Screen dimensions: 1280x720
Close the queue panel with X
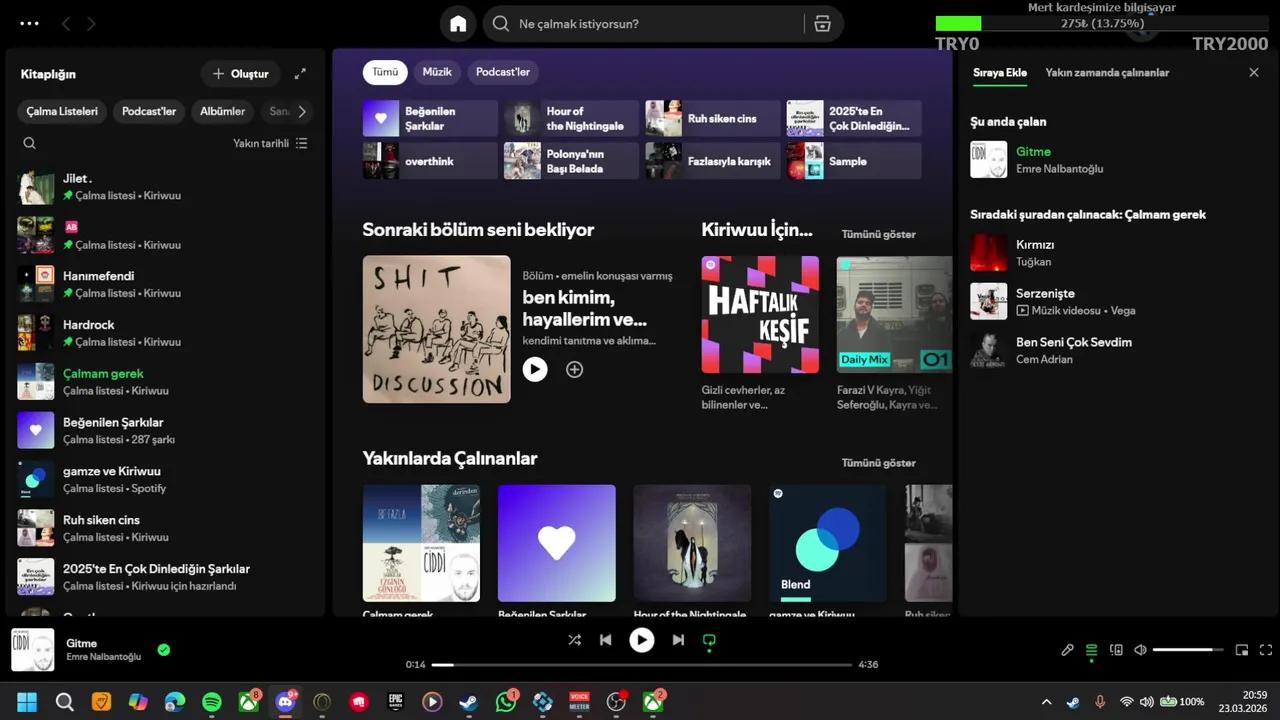(x=1254, y=72)
